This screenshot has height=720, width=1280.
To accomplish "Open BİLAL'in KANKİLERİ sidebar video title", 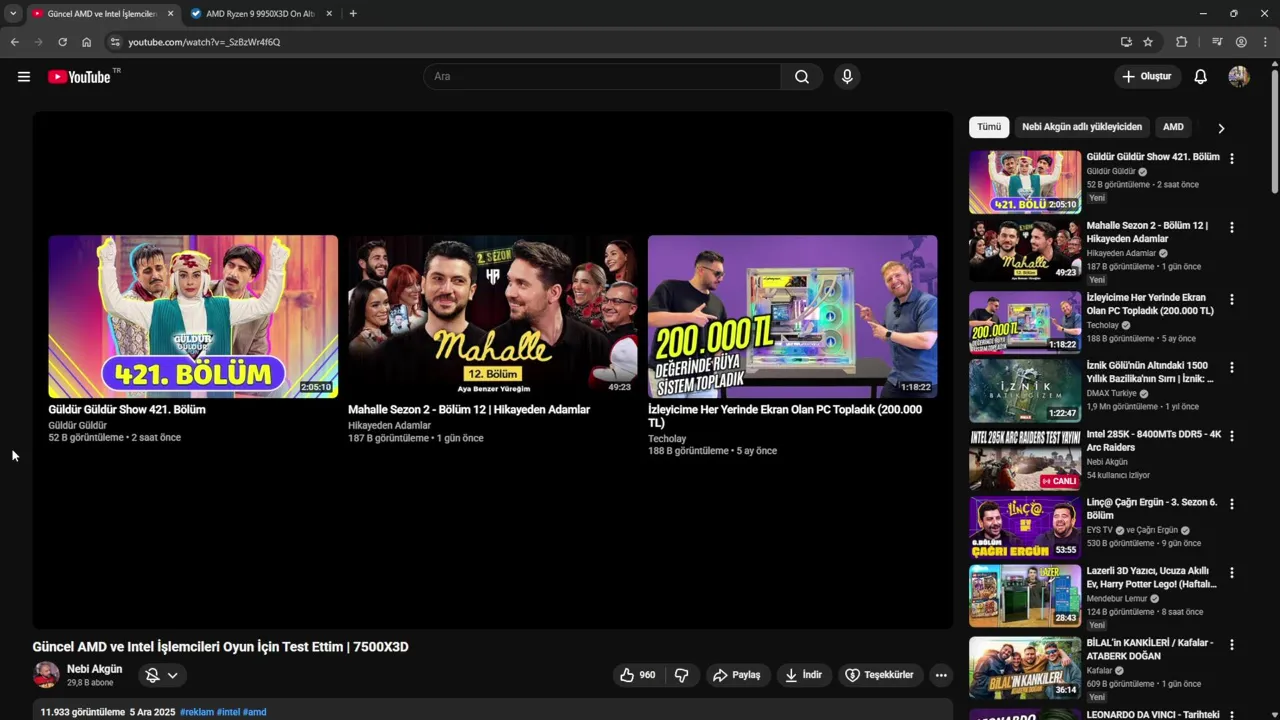I will tap(1150, 649).
